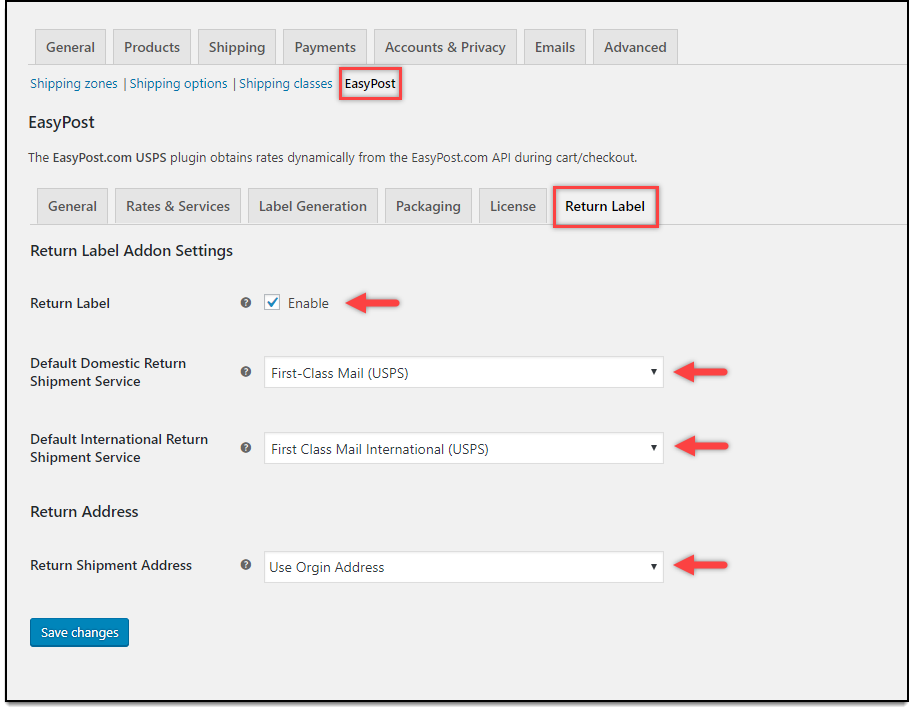Switch to the top General settings tab
The width and height of the screenshot is (914, 712).
[71, 47]
